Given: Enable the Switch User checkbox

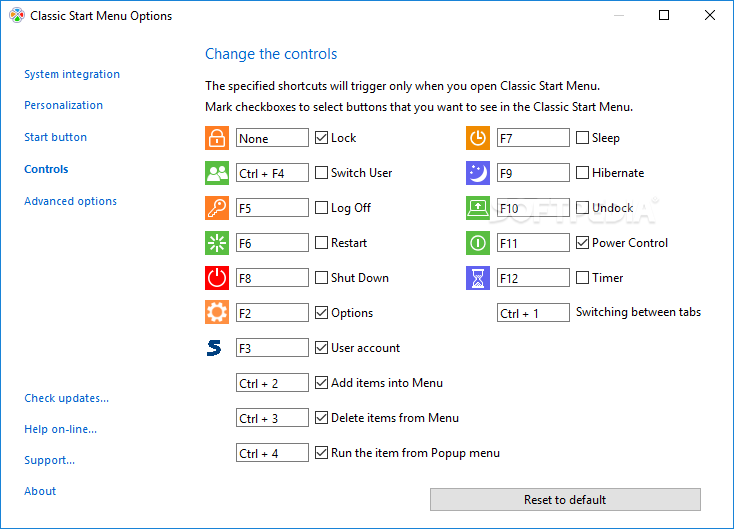Looking at the screenshot, I should 321,173.
